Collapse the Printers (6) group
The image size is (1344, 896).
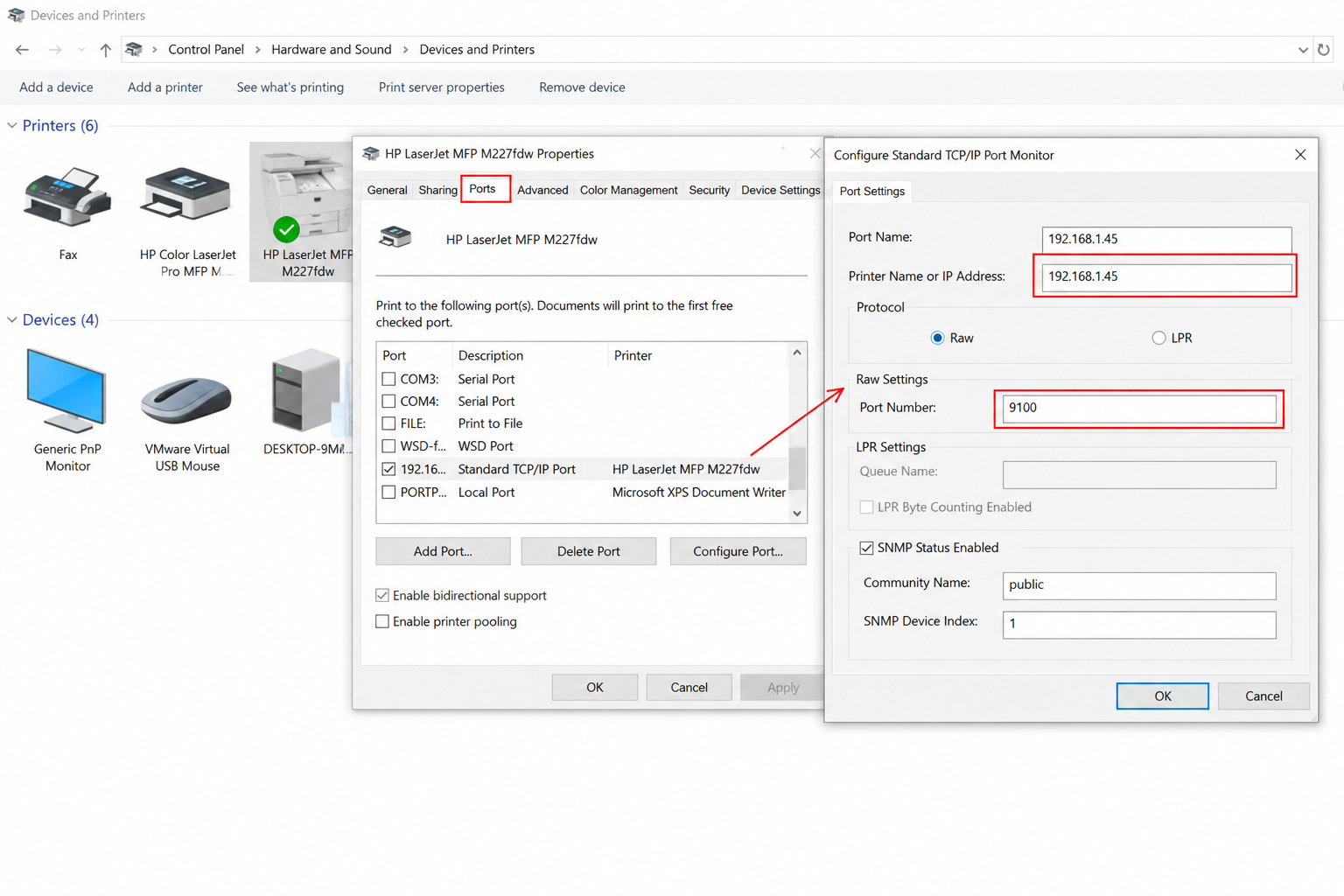pos(12,126)
